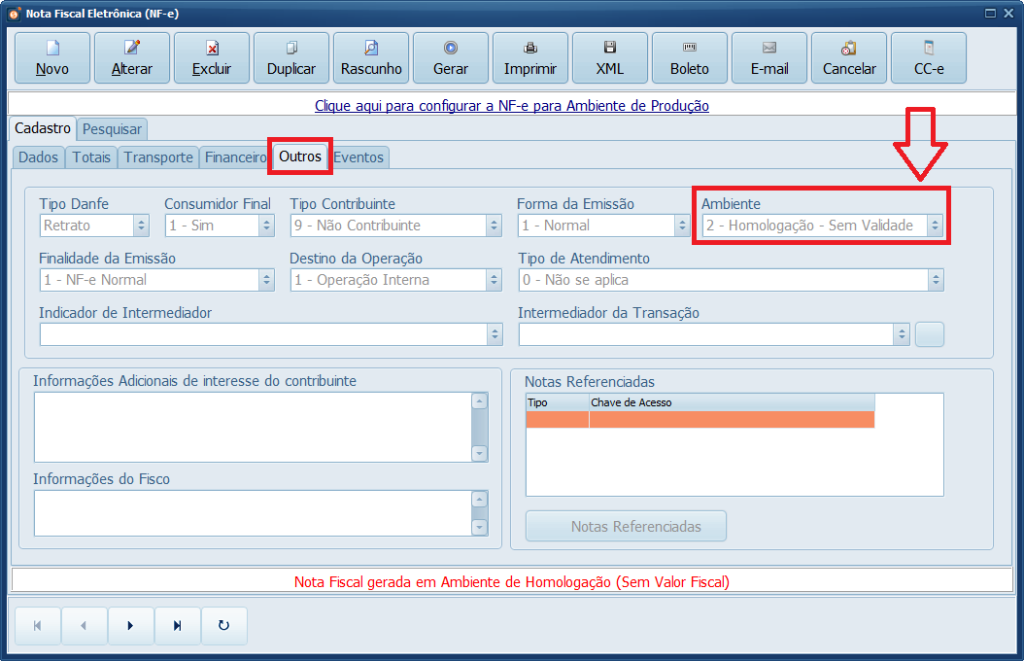The height and width of the screenshot is (661, 1024).
Task: Click the Chave de Acesso column header
Action: [731, 402]
